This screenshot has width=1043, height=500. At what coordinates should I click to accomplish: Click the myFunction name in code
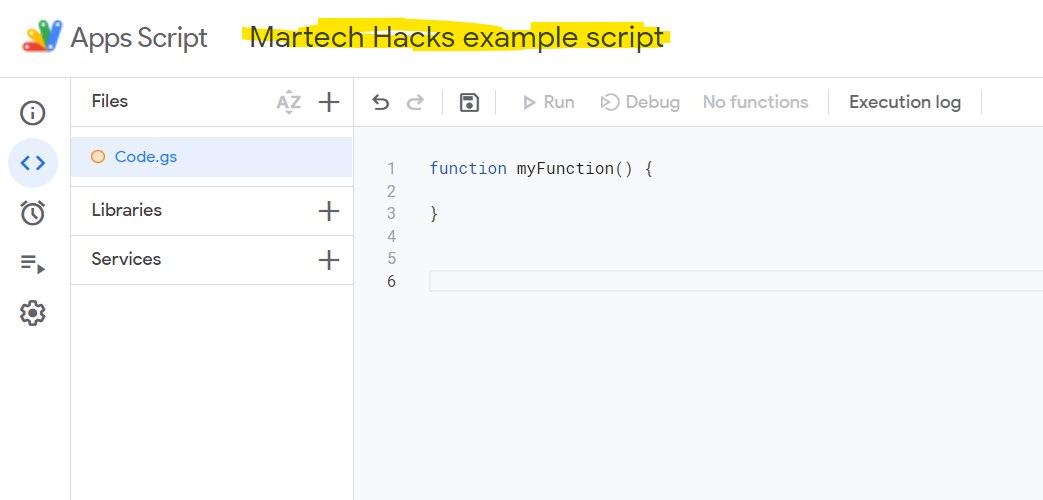(565, 169)
